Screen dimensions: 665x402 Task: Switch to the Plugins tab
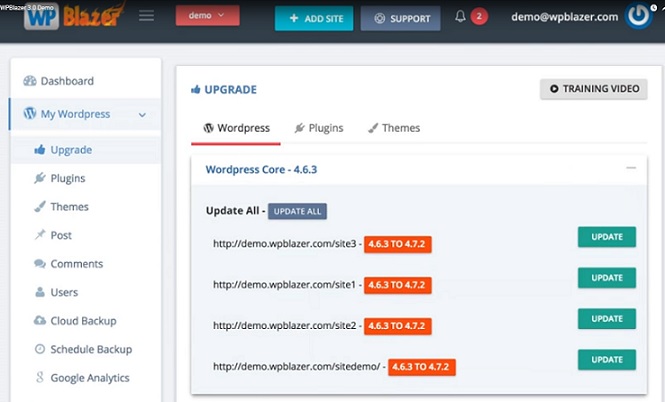pyautogui.click(x=319, y=128)
